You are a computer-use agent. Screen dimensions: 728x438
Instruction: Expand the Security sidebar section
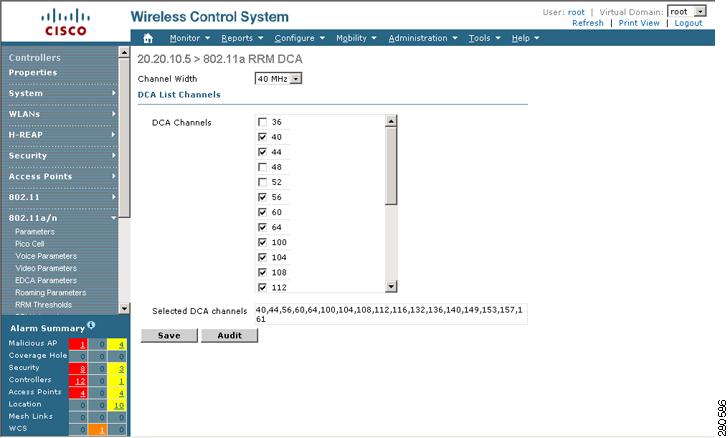(62, 156)
